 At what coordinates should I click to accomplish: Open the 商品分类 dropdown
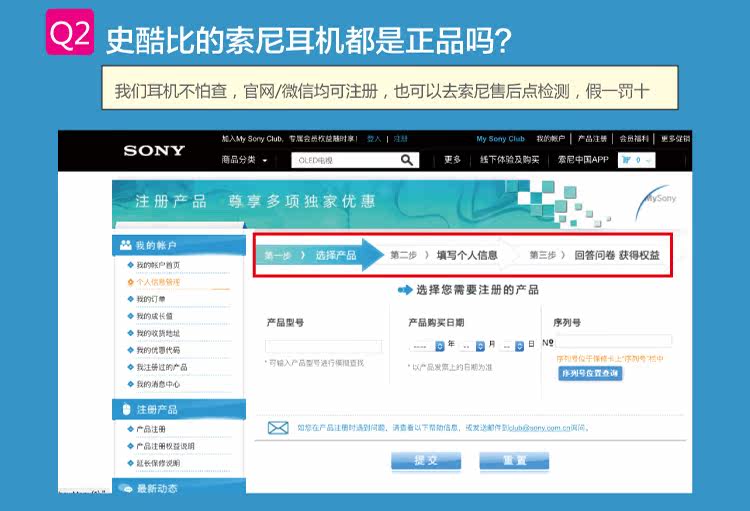pos(244,160)
